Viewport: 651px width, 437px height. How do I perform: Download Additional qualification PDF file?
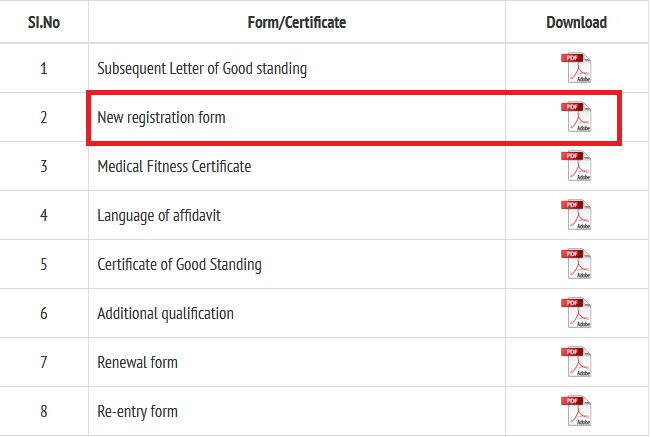[576, 313]
